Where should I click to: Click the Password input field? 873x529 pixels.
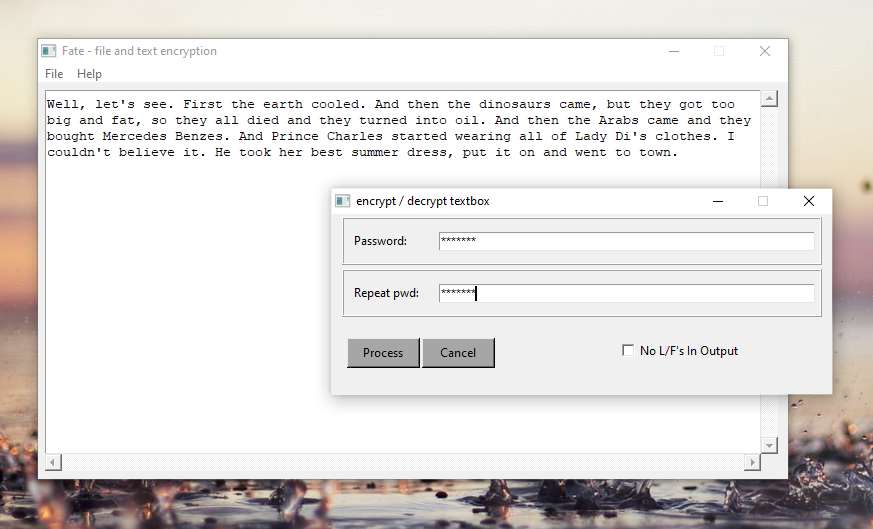[x=626, y=241]
